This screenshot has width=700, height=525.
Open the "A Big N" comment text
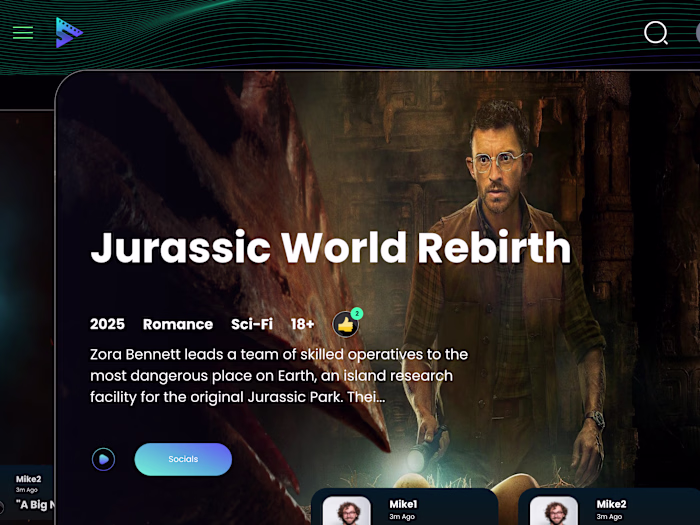coord(36,505)
